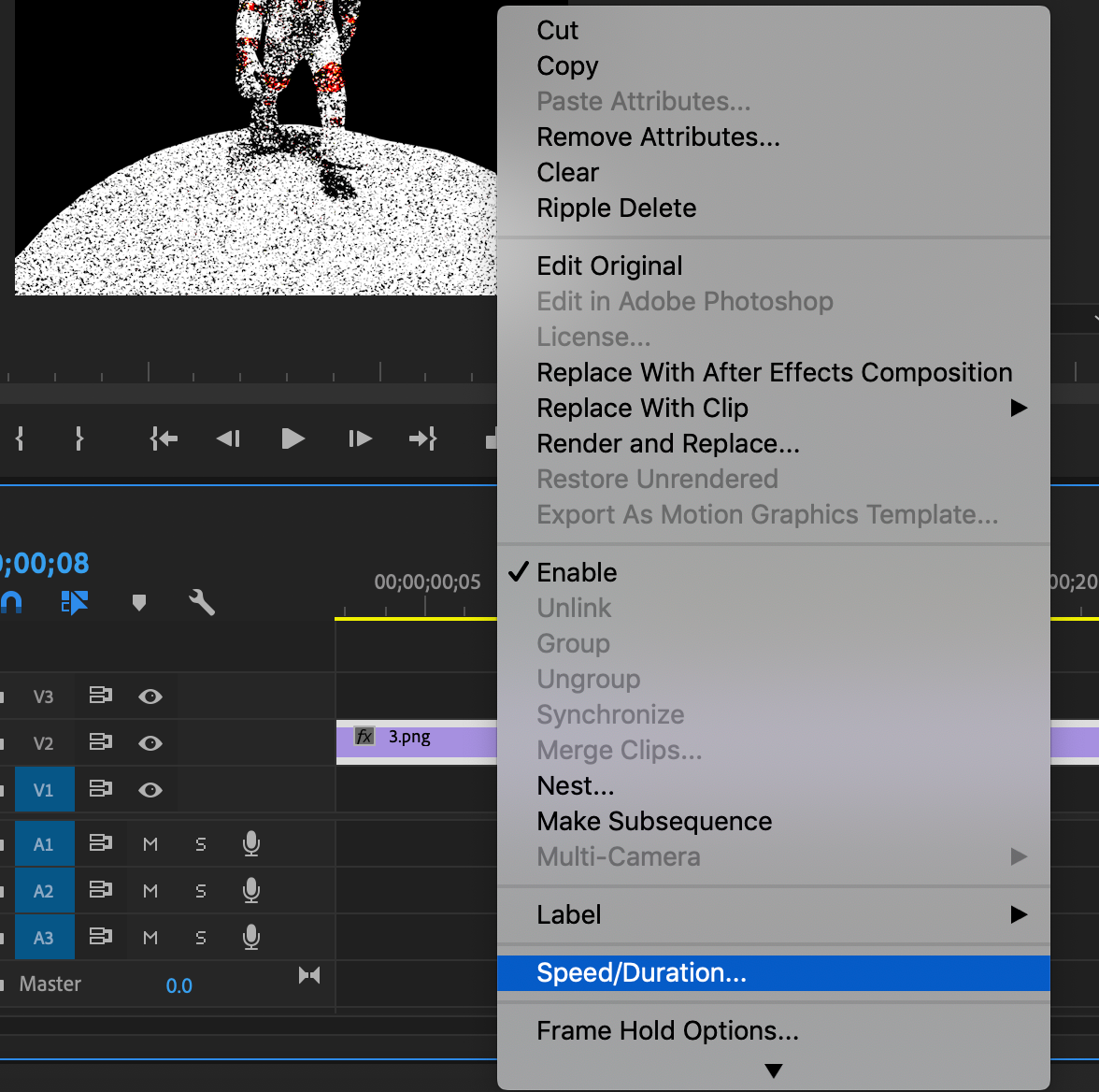Click the fx badge on 3.png clip
The image size is (1099, 1092).
[x=364, y=737]
